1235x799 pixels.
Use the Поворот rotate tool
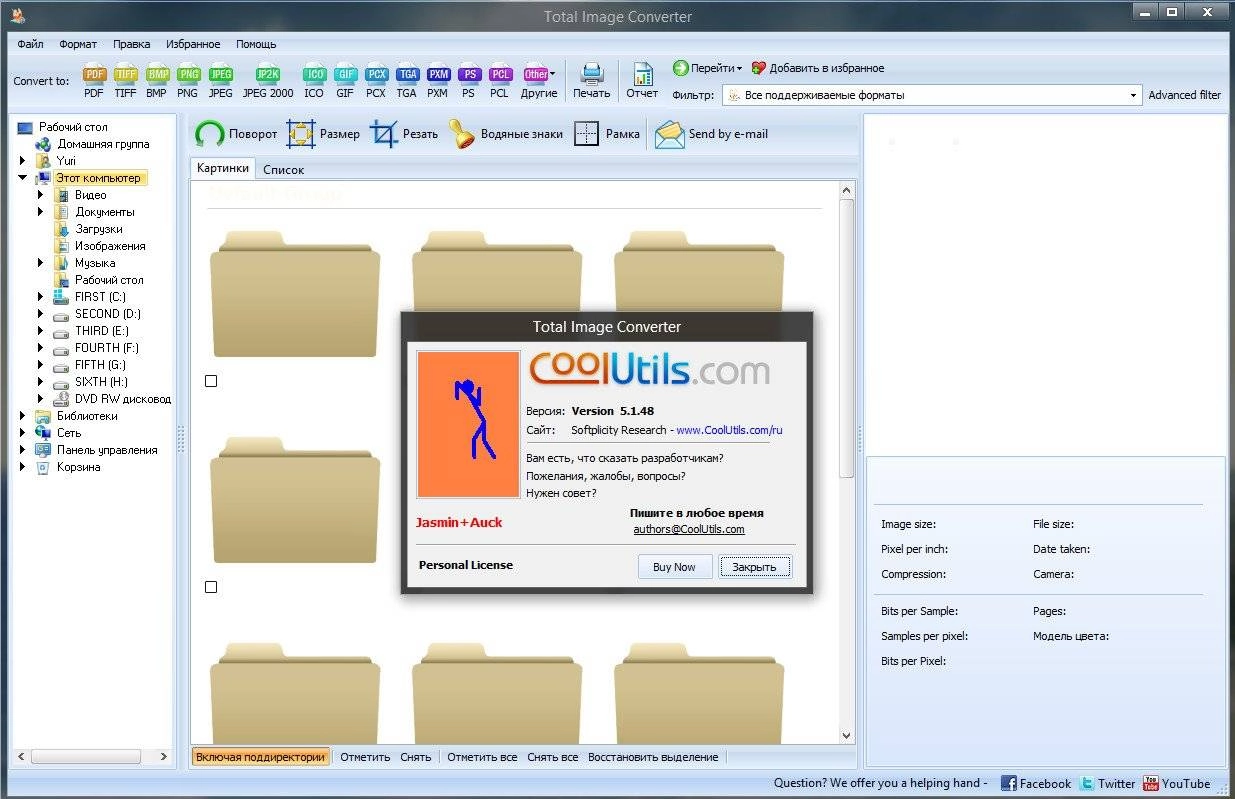[236, 134]
